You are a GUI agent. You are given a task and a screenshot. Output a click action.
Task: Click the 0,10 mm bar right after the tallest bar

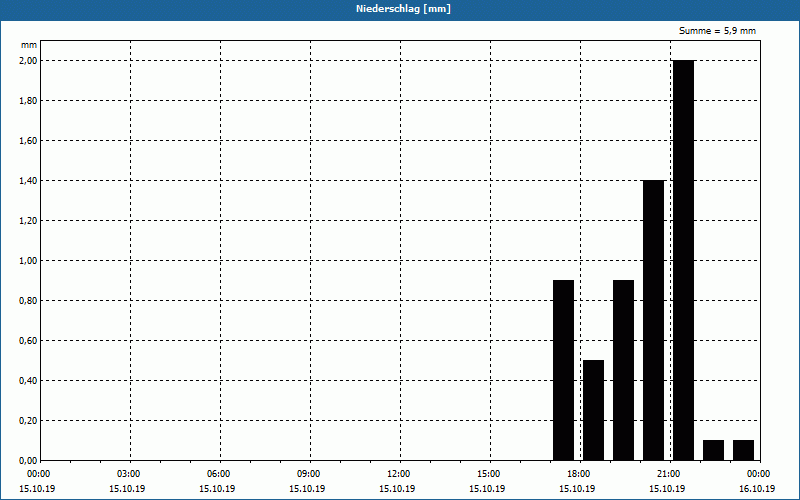tap(713, 450)
